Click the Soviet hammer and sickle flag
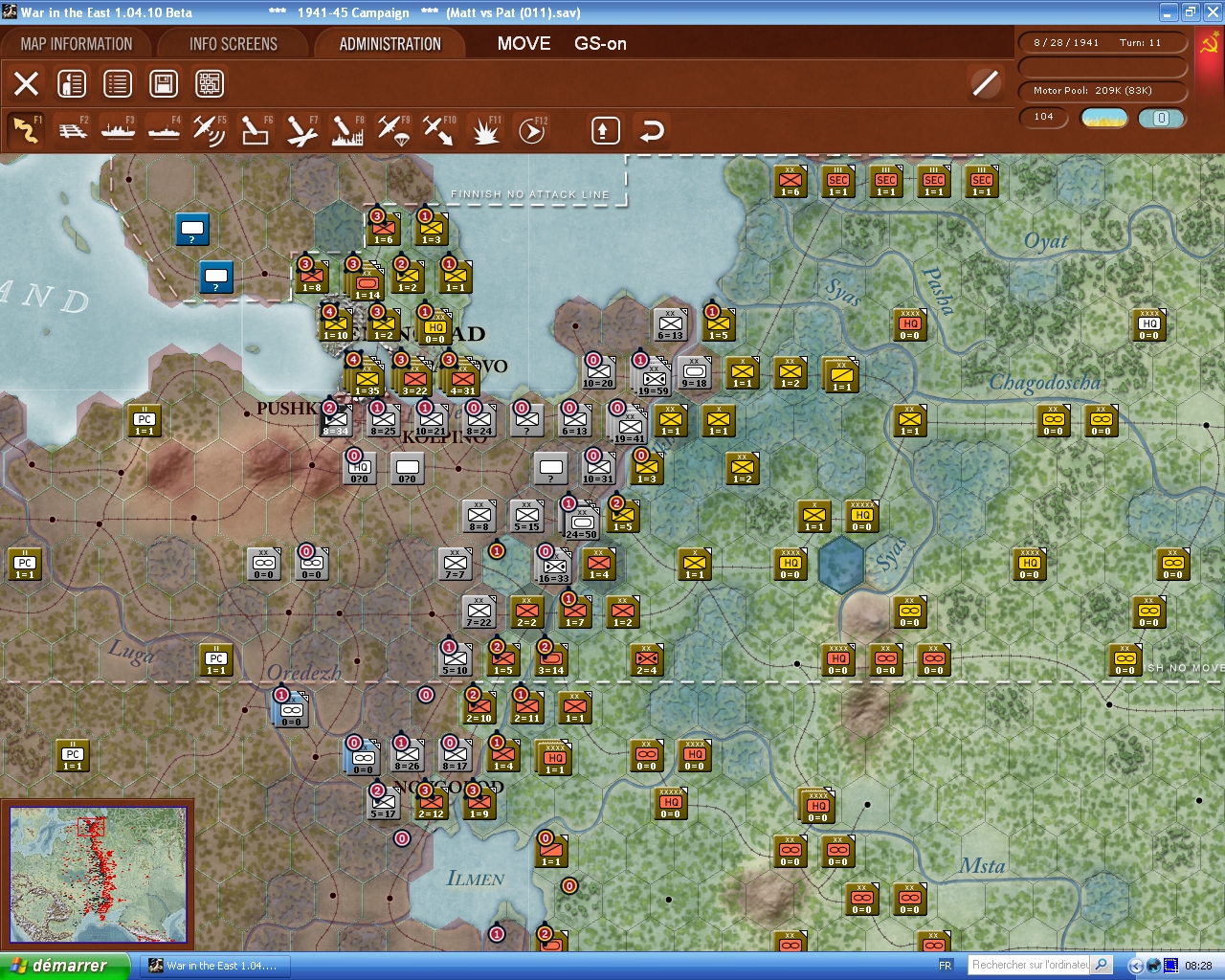Screen dimensions: 1225x980 (1209, 45)
